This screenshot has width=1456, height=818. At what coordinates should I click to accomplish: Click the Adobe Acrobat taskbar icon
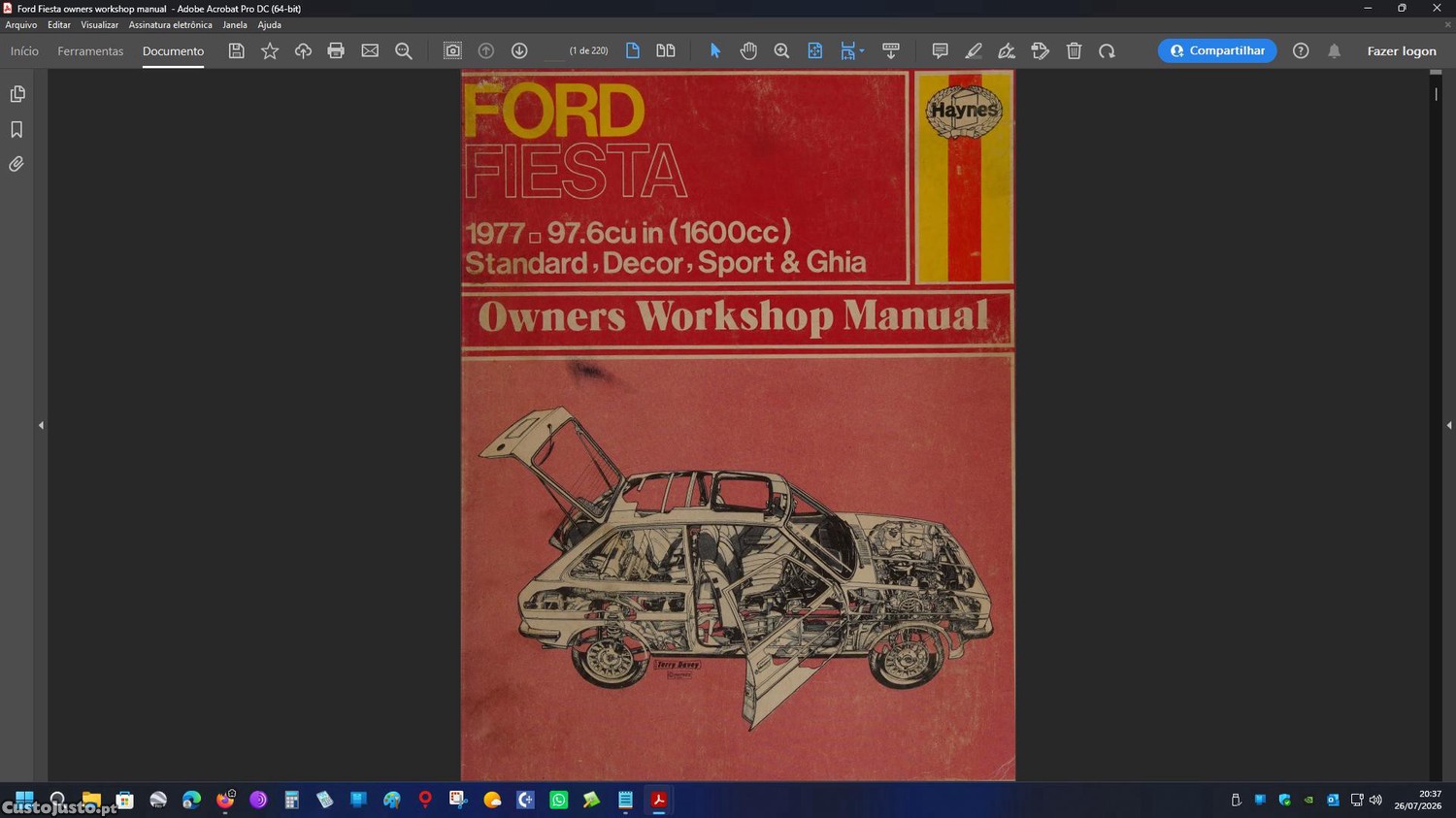[658, 800]
